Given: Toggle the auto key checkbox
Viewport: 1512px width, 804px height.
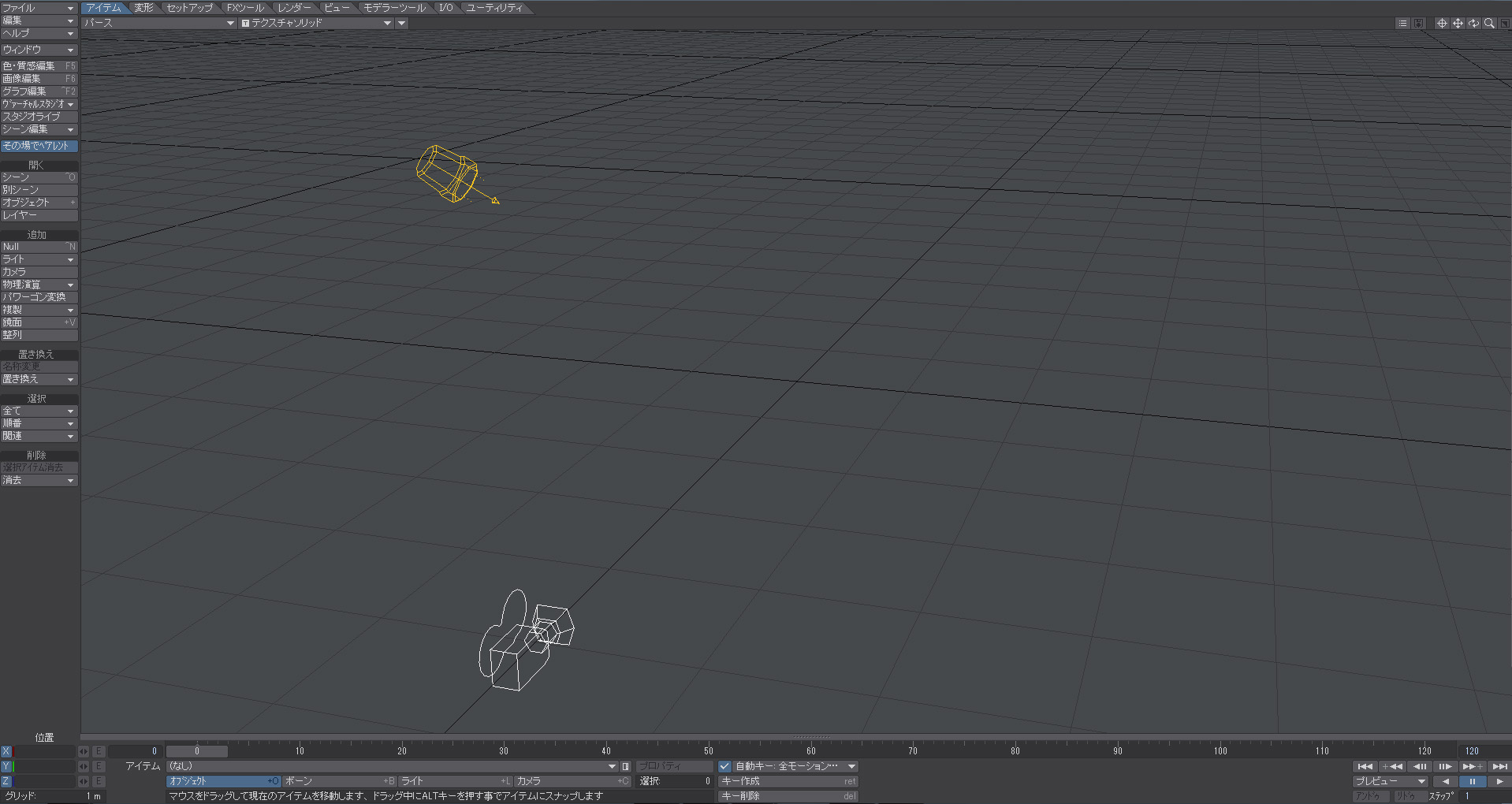Looking at the screenshot, I should [724, 766].
